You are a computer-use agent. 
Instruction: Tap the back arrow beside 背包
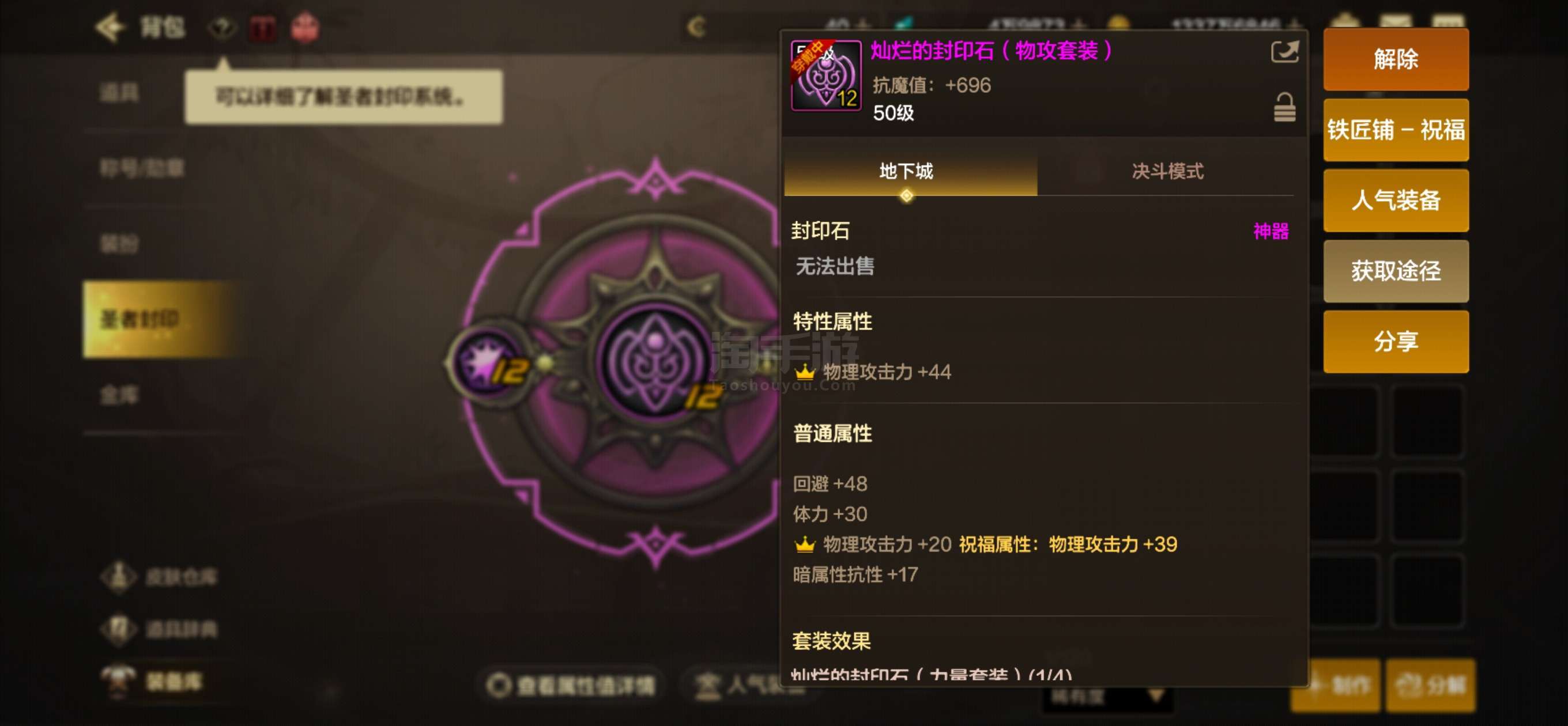tap(110, 27)
